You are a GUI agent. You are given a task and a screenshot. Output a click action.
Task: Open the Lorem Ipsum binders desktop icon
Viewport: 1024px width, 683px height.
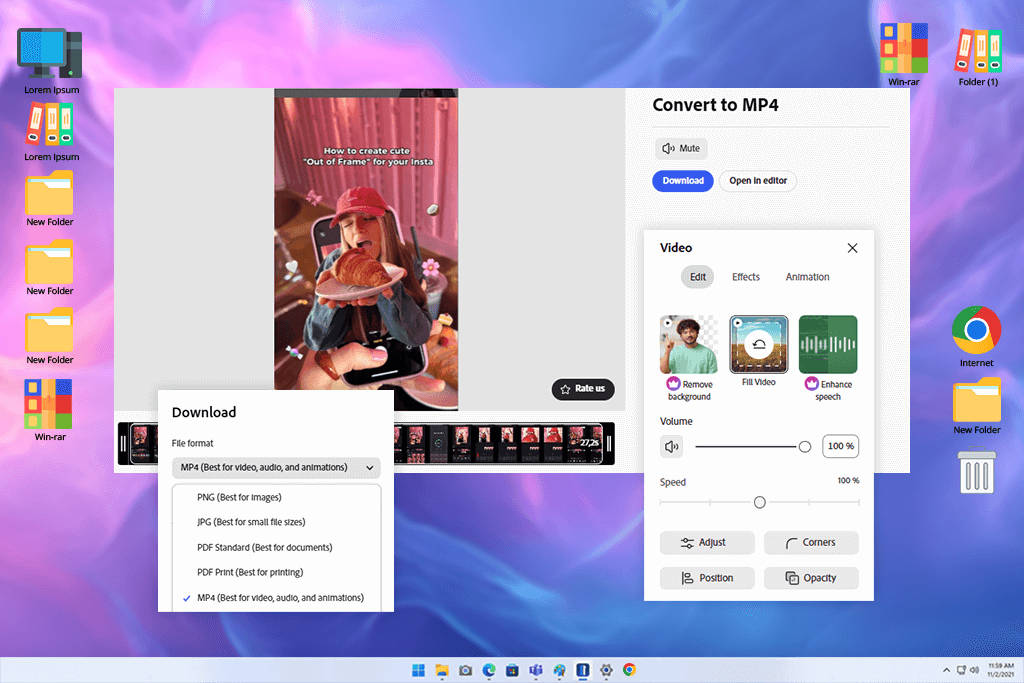(x=51, y=133)
